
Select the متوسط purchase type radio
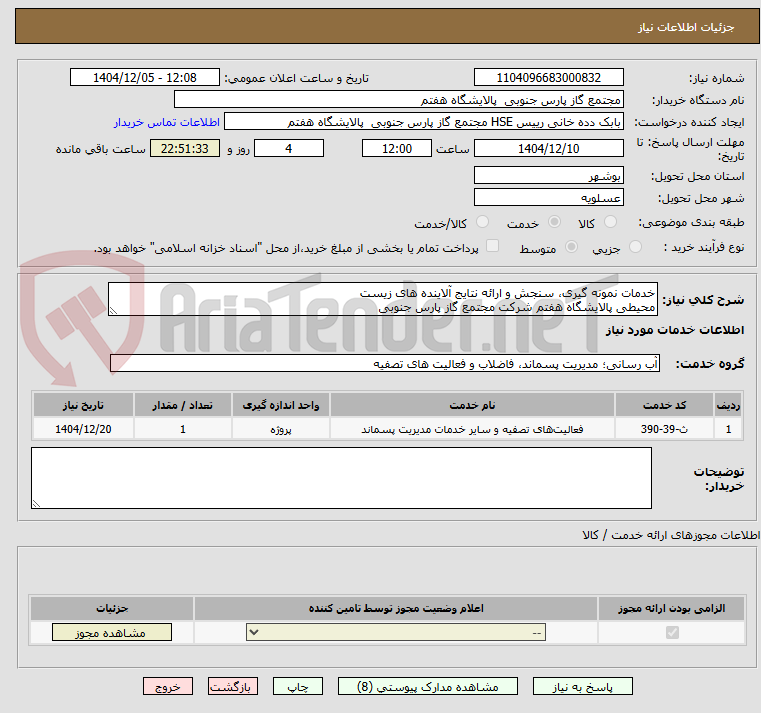(572, 247)
